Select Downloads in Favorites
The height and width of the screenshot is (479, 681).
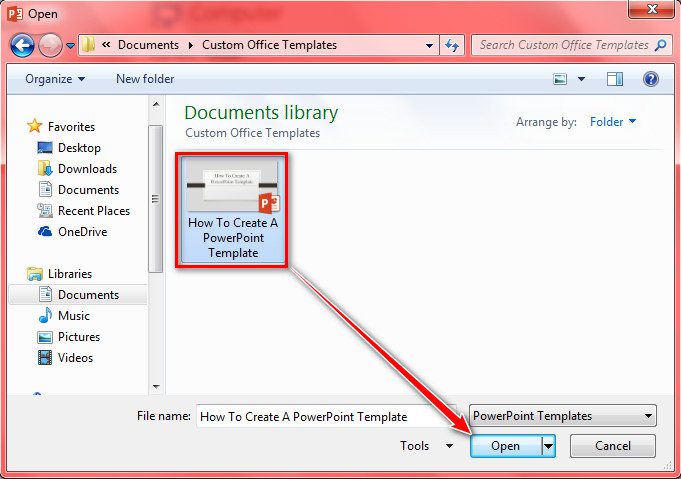(x=87, y=168)
